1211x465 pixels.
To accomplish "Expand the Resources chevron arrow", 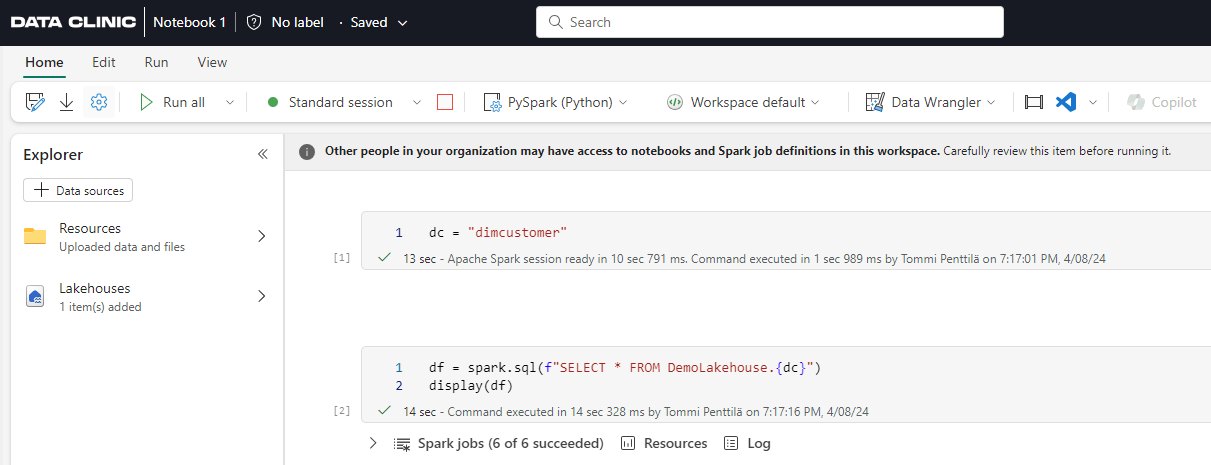I will [x=262, y=236].
